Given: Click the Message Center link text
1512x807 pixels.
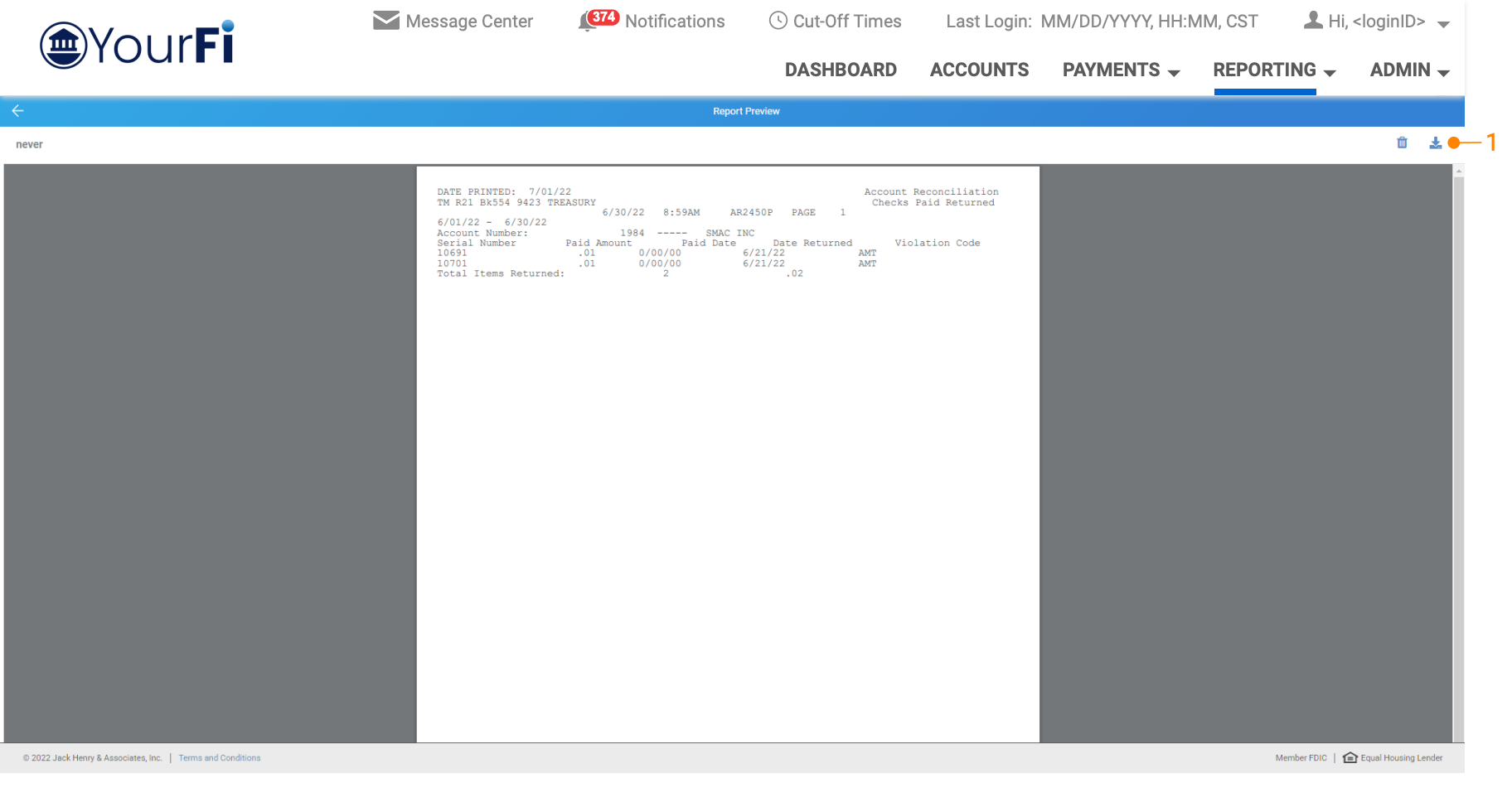Looking at the screenshot, I should tap(469, 22).
